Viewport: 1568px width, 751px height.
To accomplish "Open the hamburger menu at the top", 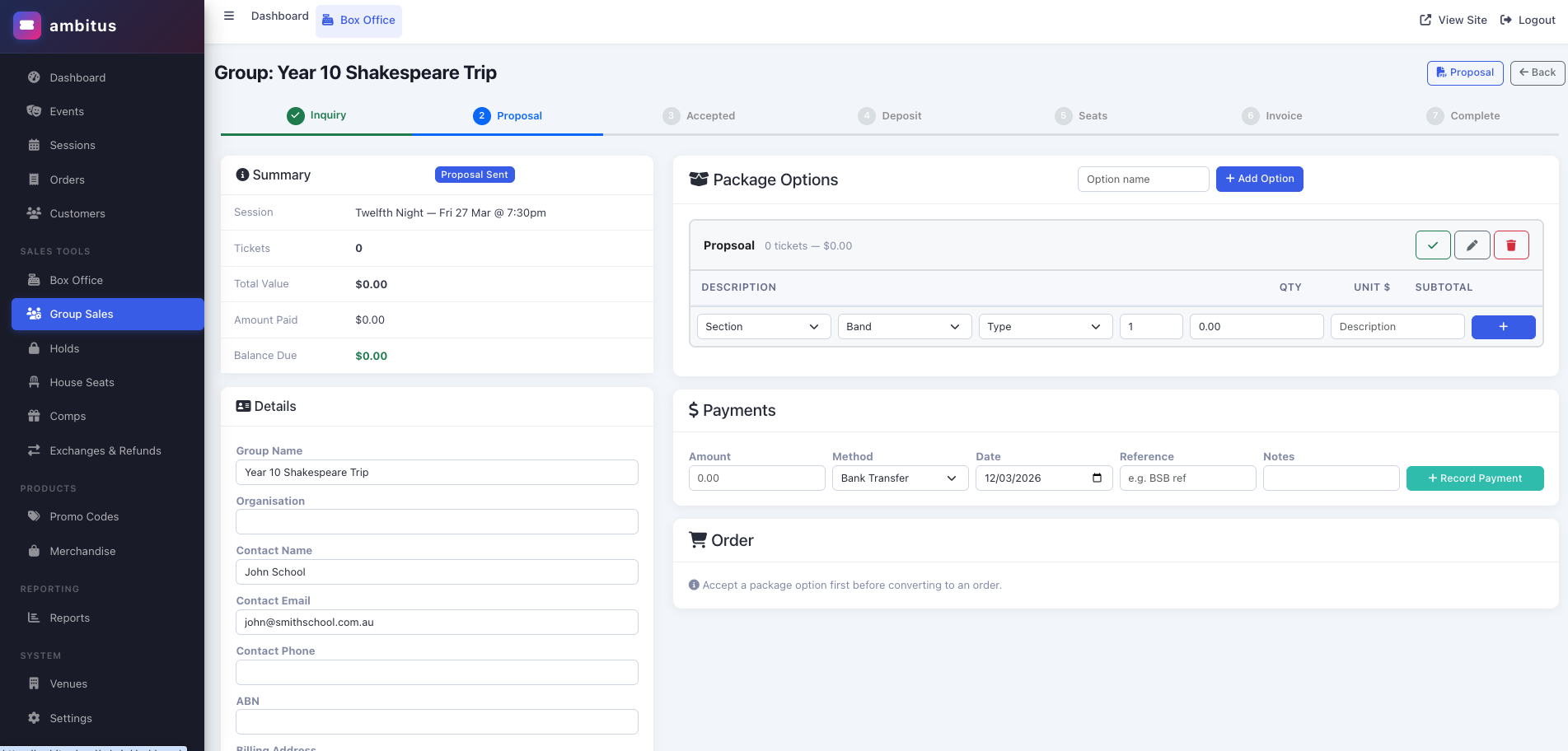I will (228, 15).
